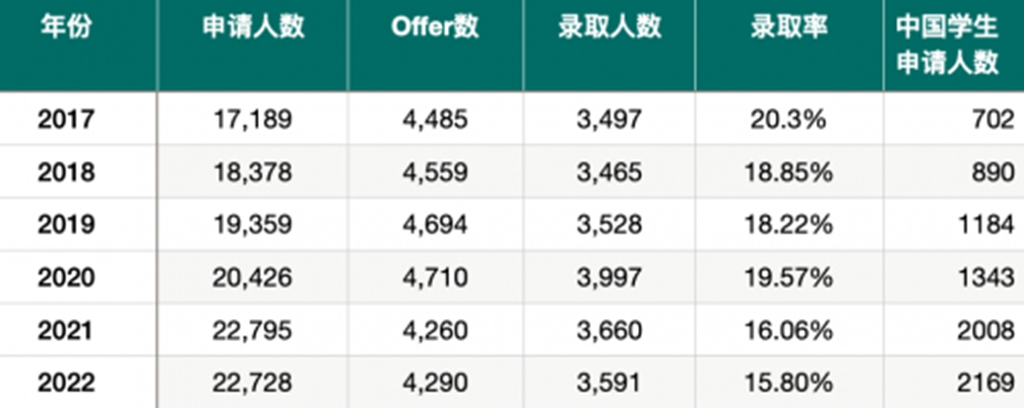Click the 2019 year row label
Image resolution: width=1024 pixels, height=408 pixels.
pos(66,225)
